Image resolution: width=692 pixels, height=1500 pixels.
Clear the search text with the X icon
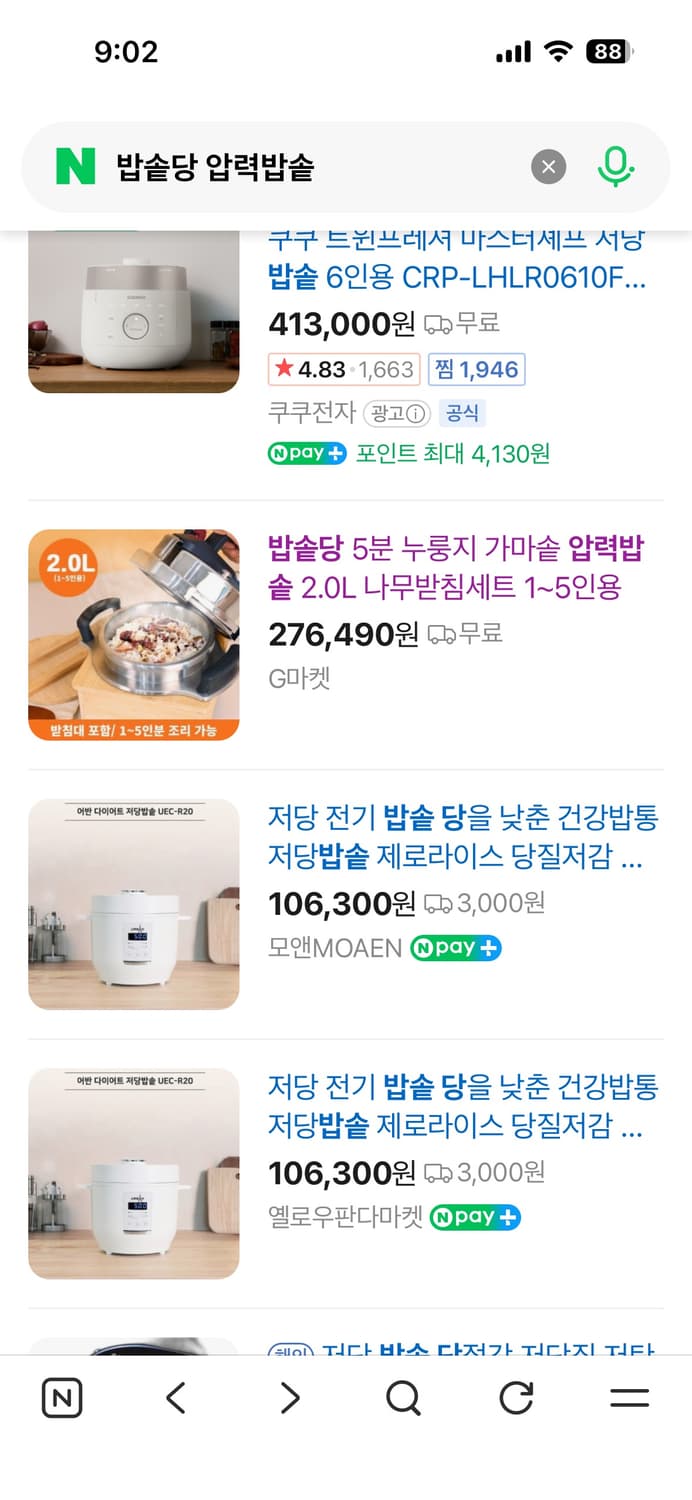548,167
